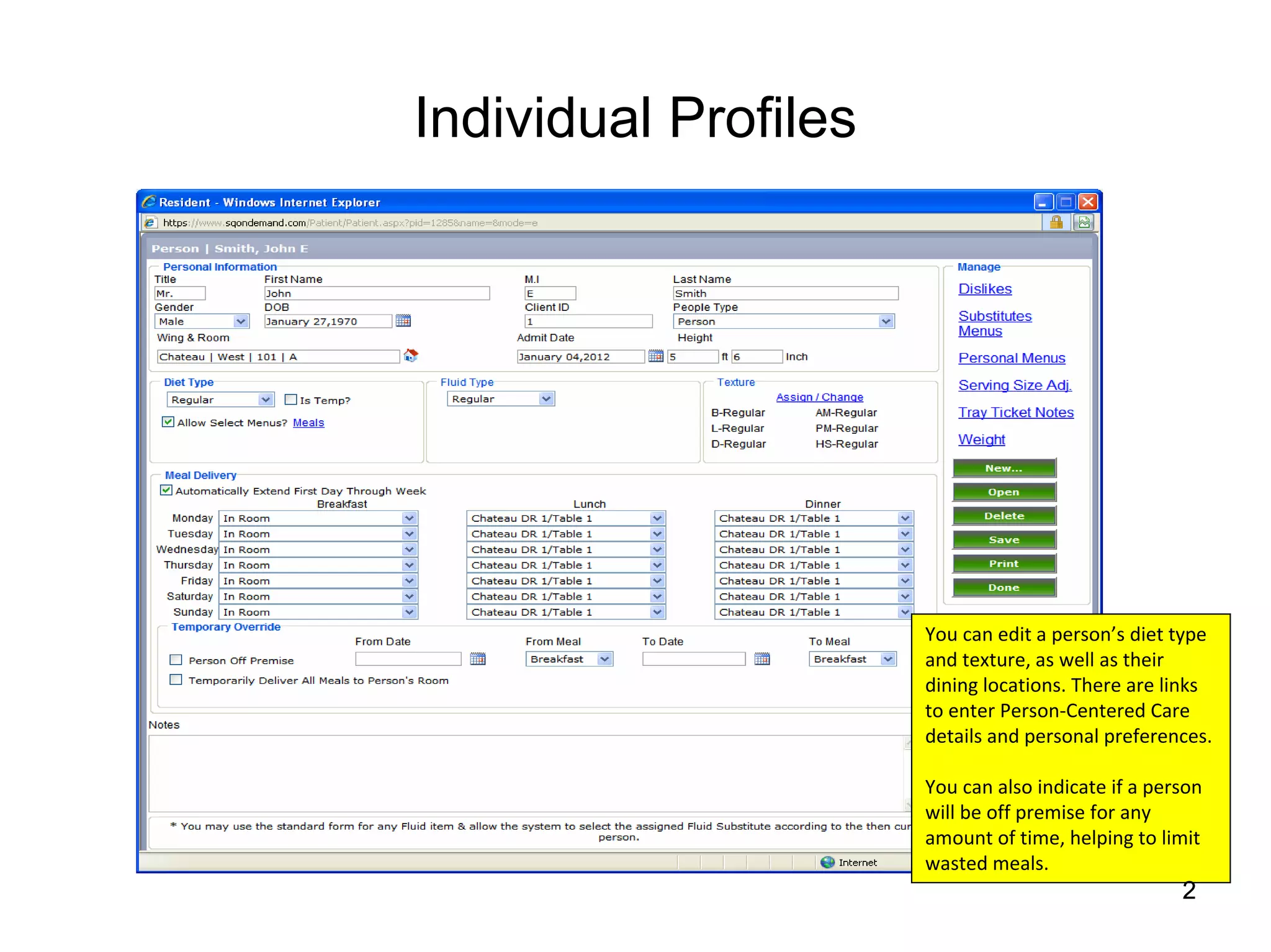The image size is (1271, 952).
Task: Open the From Date calendar icon
Action: coord(478,658)
